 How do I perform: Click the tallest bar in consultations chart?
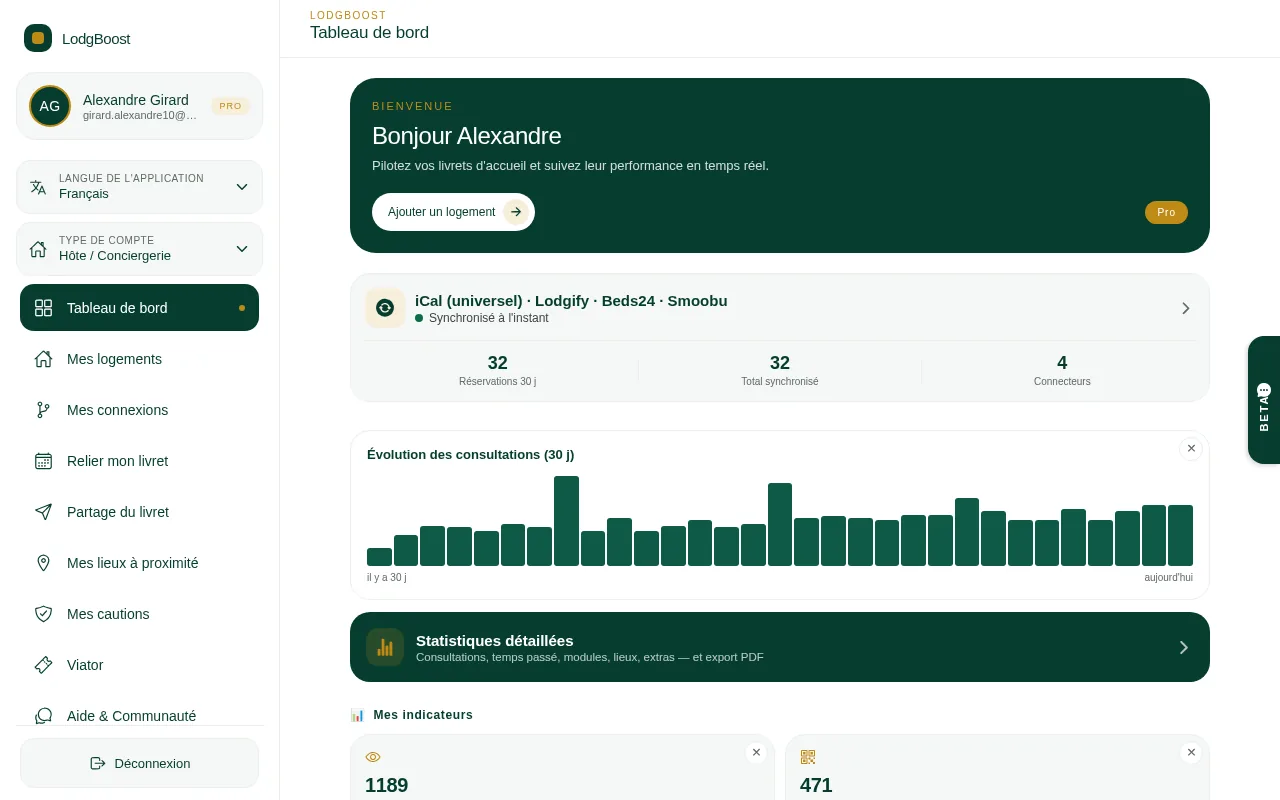pos(567,521)
